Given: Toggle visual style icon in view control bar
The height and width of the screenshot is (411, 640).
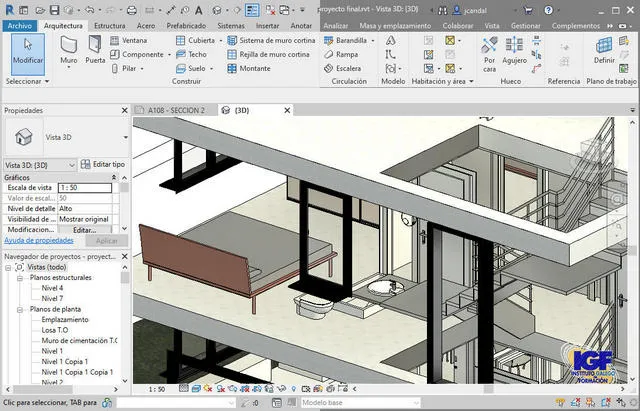Looking at the screenshot, I should tap(196, 389).
